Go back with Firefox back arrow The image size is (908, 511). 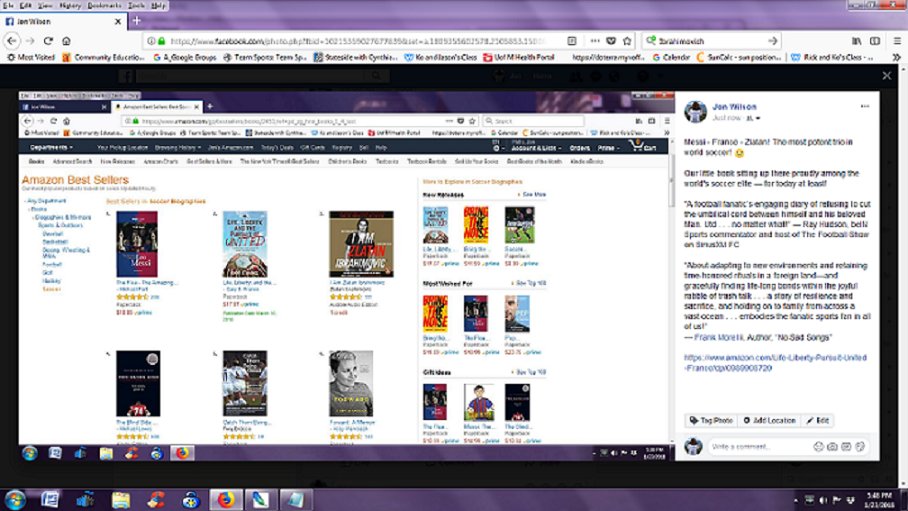12,41
